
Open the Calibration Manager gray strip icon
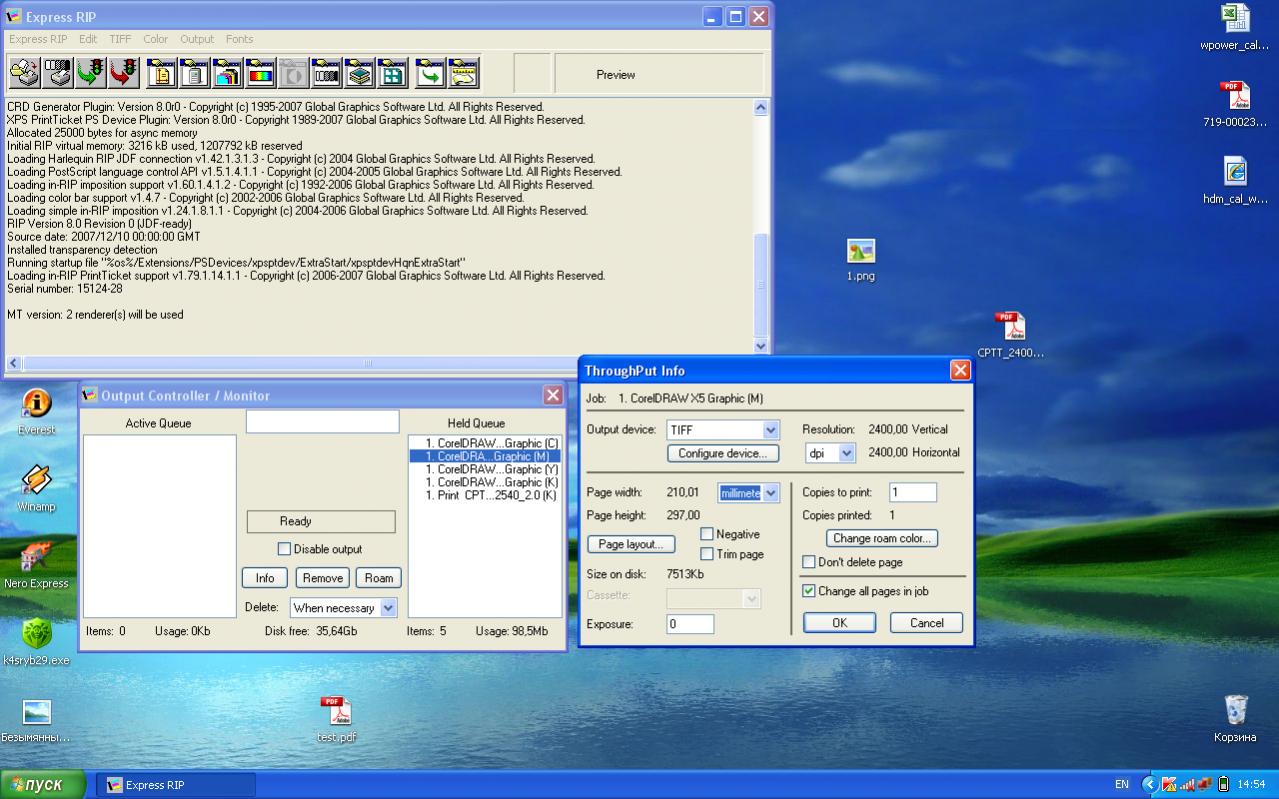point(327,73)
